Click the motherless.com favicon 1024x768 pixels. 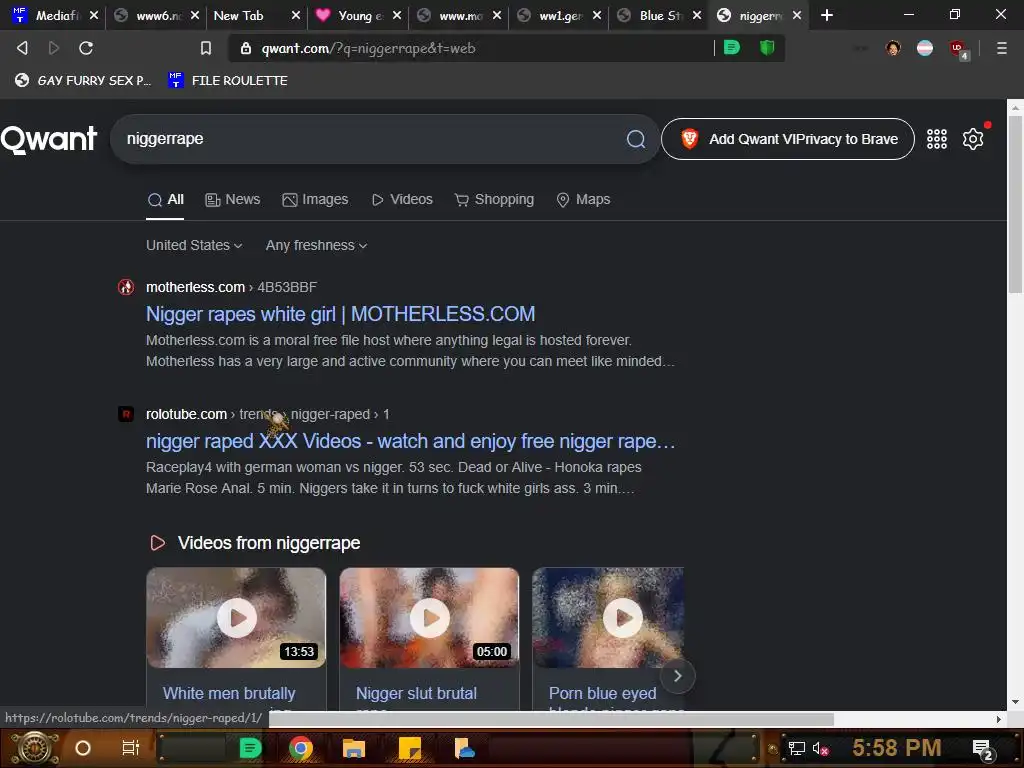coord(126,287)
